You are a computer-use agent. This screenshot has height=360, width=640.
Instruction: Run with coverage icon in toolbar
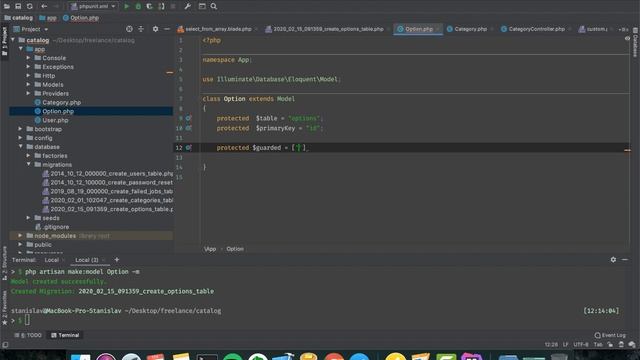(149, 6)
